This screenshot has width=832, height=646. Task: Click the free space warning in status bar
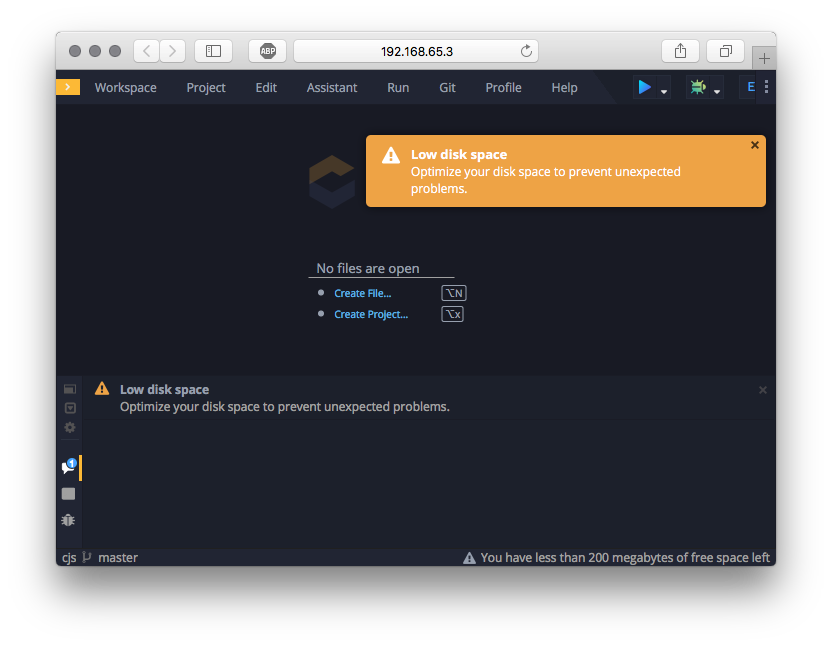[x=616, y=557]
